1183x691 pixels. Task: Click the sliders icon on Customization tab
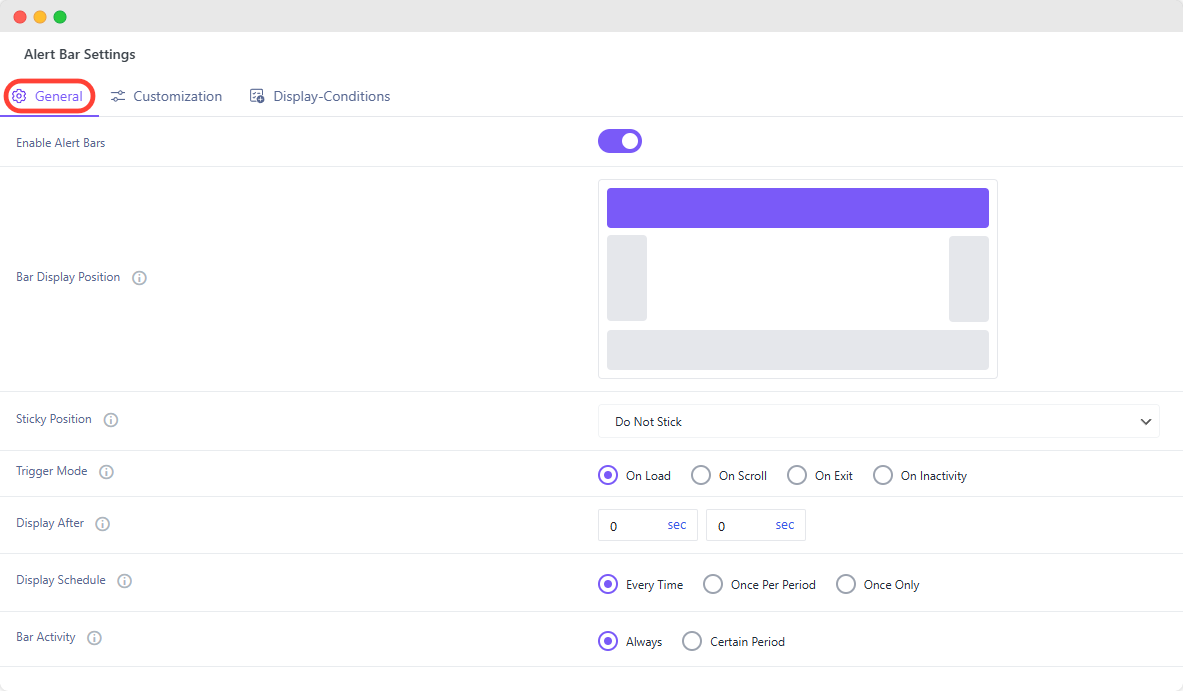coord(119,96)
